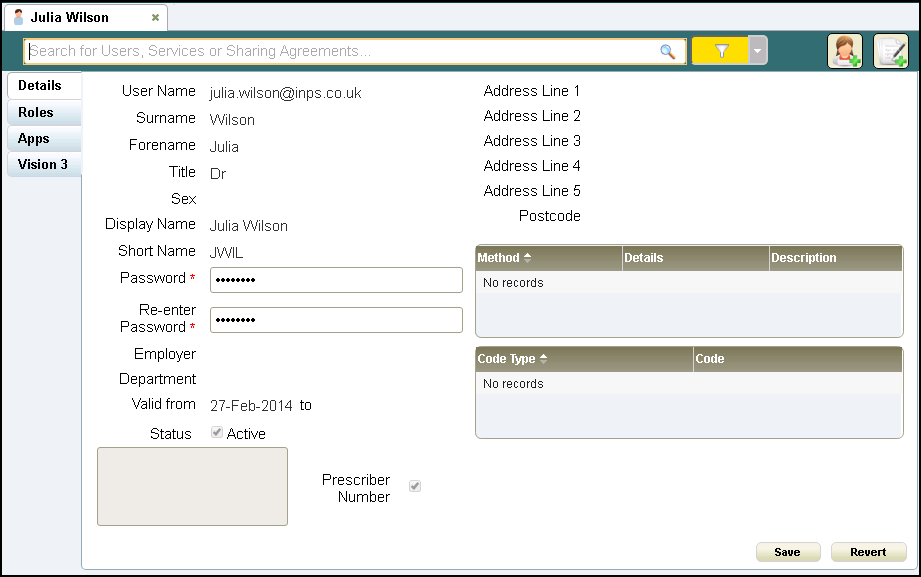Viewport: 921px width, 577px height.
Task: Expand the filter dropdown arrow
Action: coord(758,51)
